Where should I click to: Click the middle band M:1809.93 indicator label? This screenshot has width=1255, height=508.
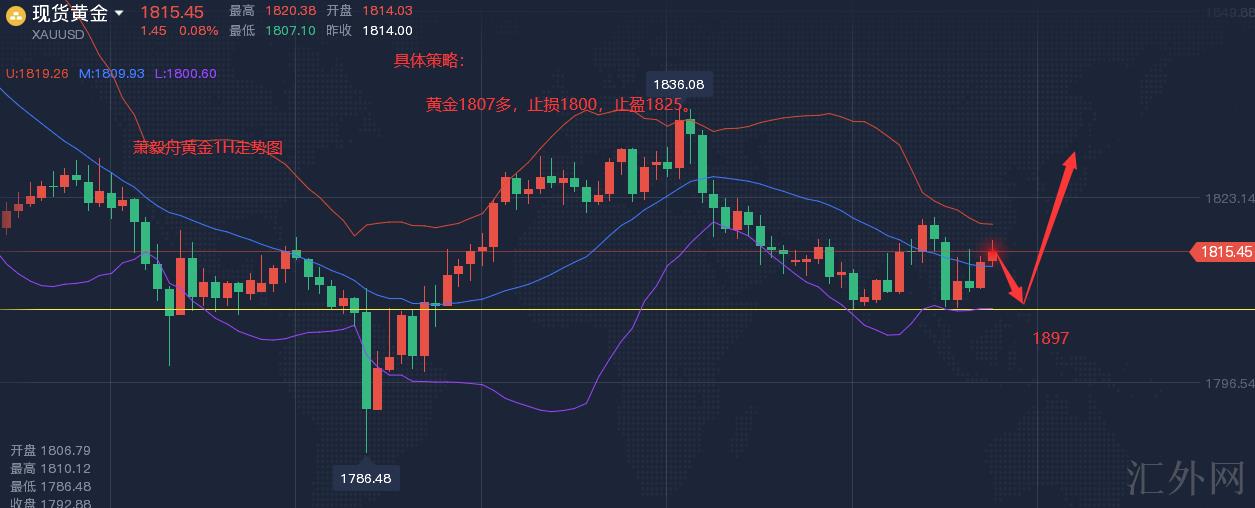coord(111,73)
